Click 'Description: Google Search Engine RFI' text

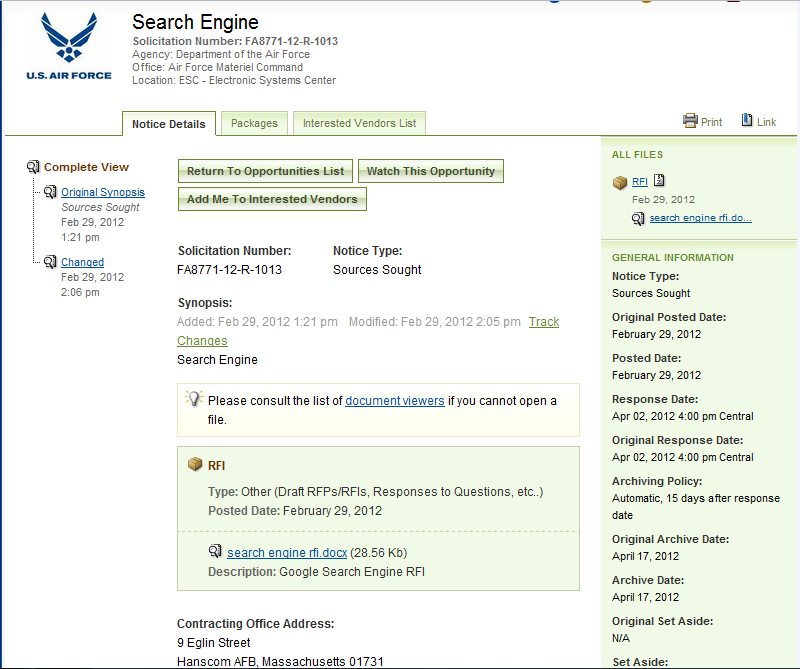point(316,572)
